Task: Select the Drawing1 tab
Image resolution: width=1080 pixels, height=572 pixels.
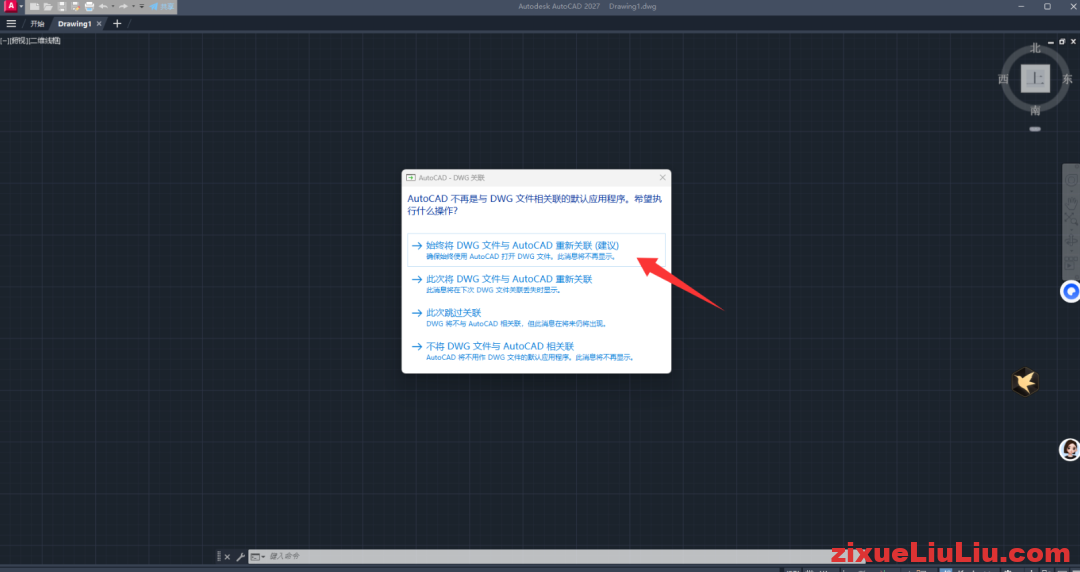Action: click(x=74, y=23)
